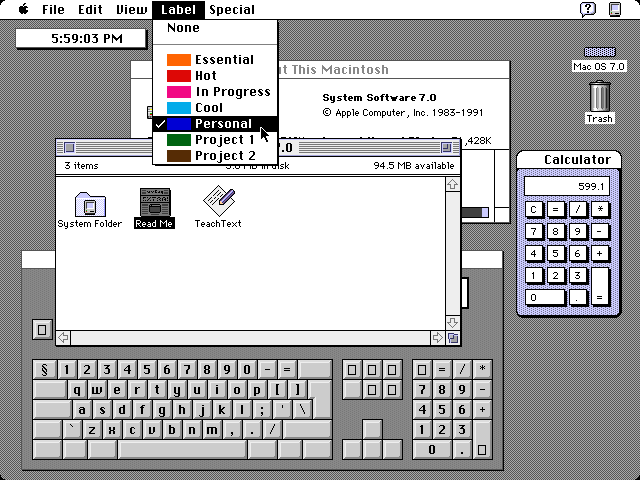Click the Calculator multiply button
This screenshot has width=640, height=480.
600,209
